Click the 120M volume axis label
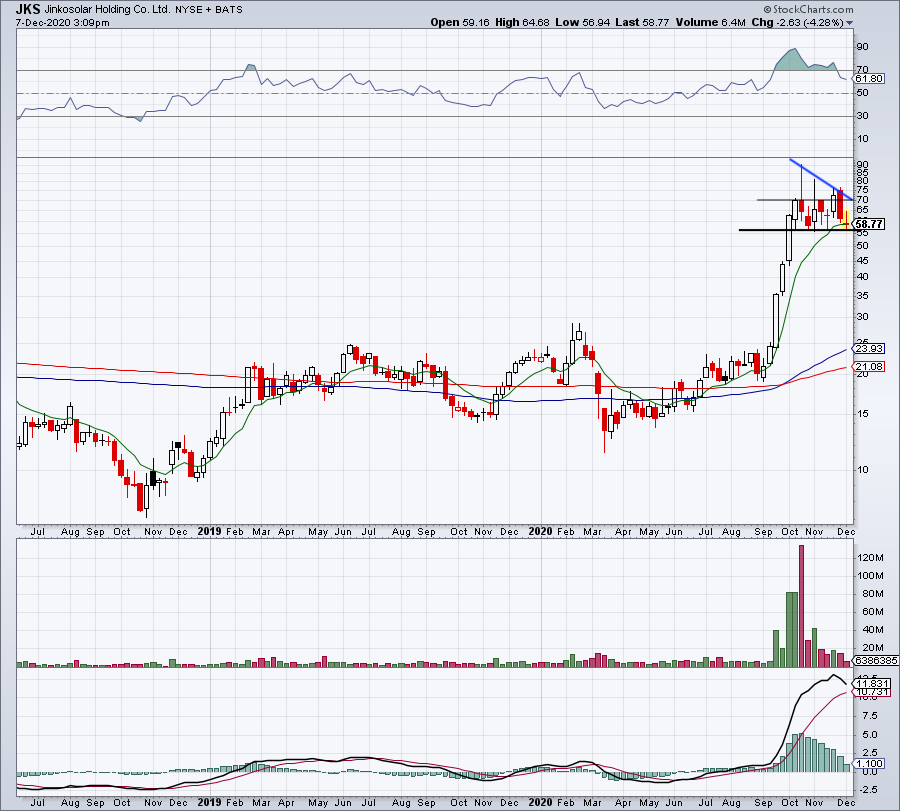The height and width of the screenshot is (811, 900). coord(870,558)
